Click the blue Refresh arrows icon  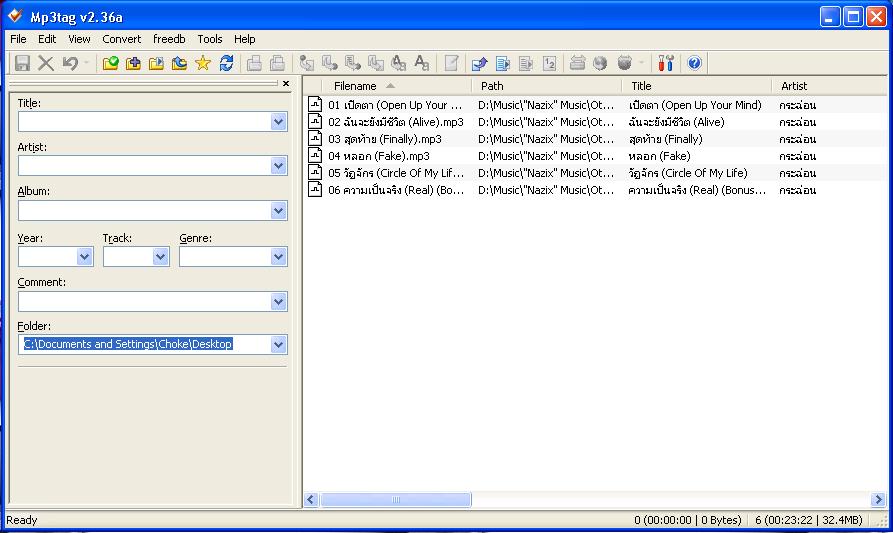[x=226, y=63]
